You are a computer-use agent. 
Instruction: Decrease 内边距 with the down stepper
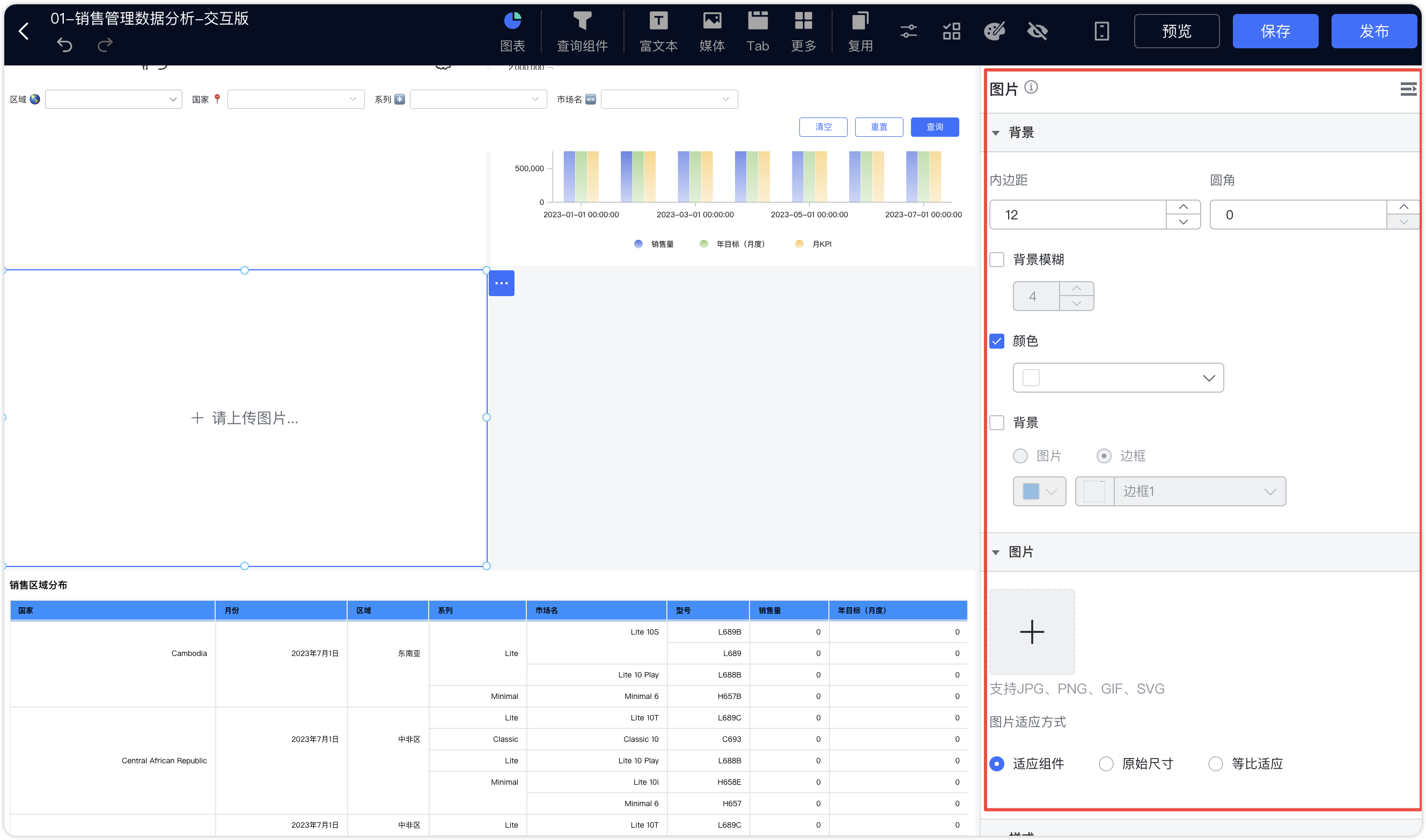pos(1183,222)
